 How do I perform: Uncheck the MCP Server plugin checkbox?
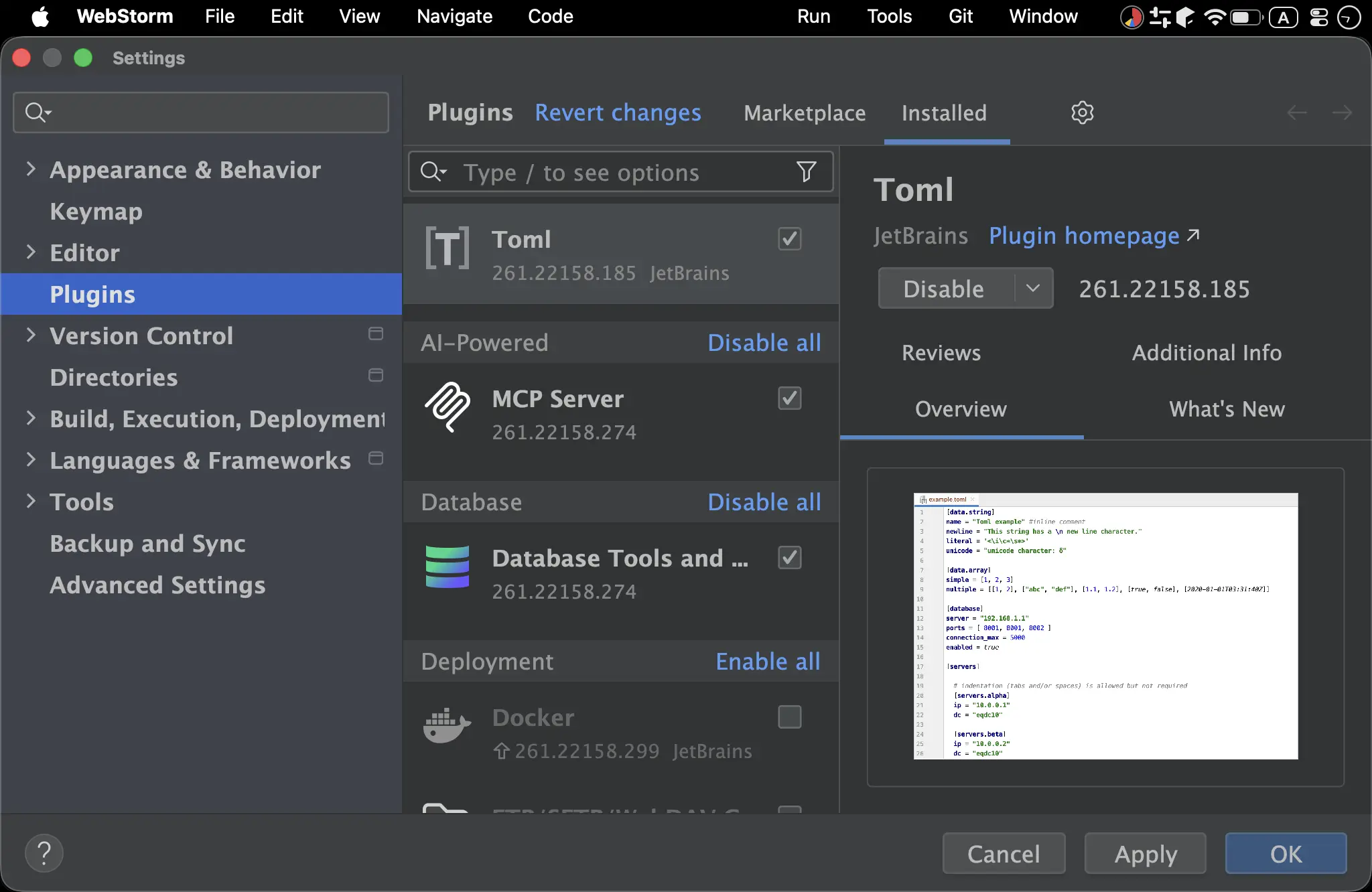point(790,398)
